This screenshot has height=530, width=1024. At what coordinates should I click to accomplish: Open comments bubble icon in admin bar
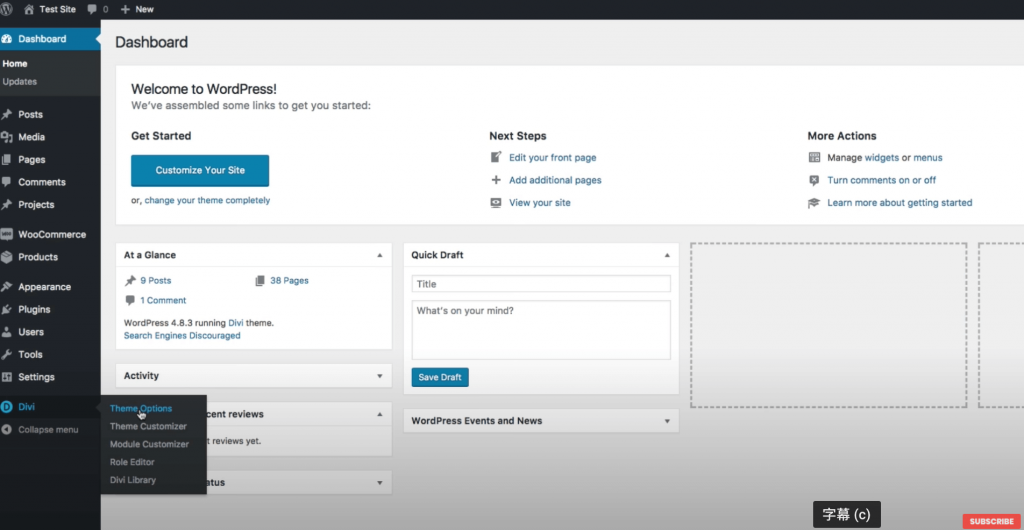pos(92,10)
